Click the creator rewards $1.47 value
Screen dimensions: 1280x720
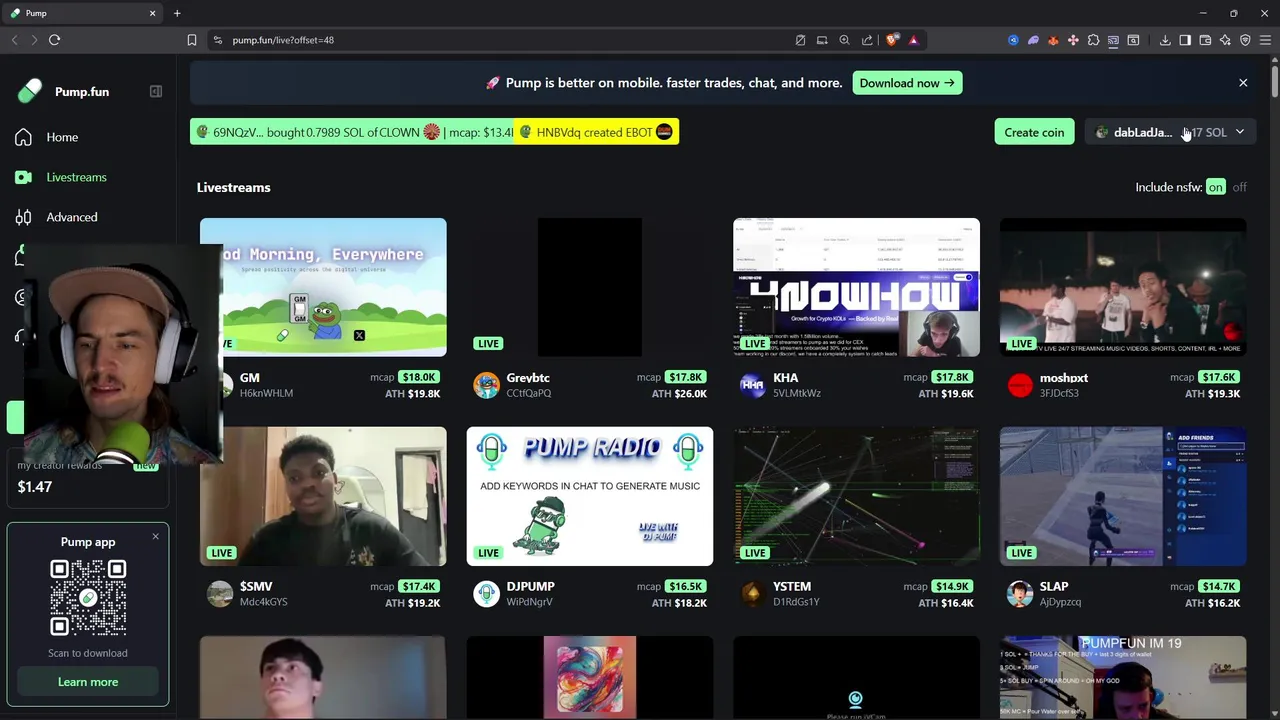click(x=35, y=487)
